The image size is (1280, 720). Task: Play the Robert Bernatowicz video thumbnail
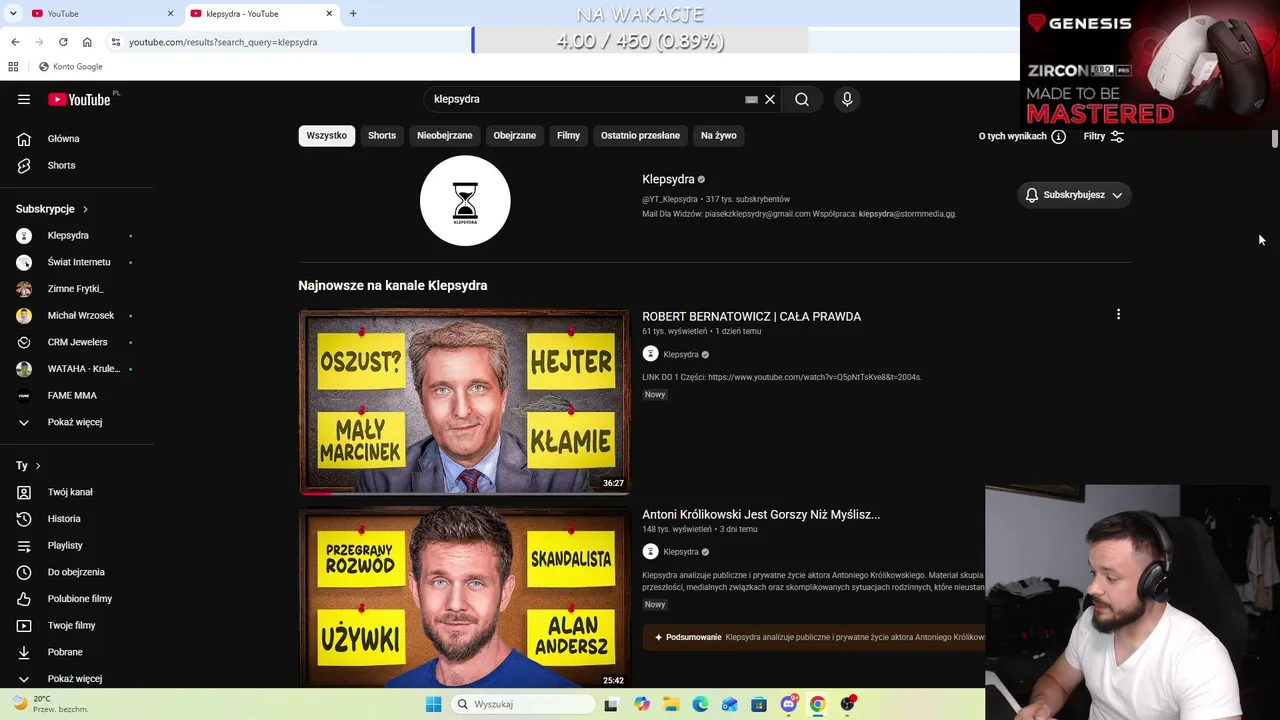click(464, 402)
